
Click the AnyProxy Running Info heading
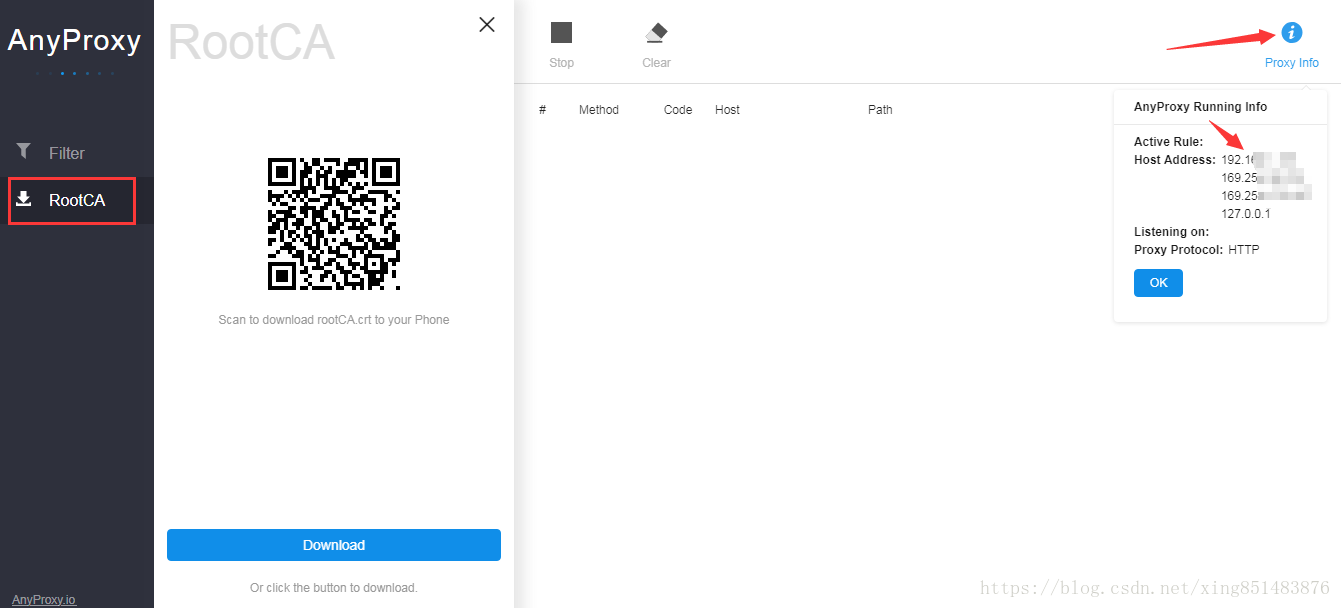(1200, 107)
